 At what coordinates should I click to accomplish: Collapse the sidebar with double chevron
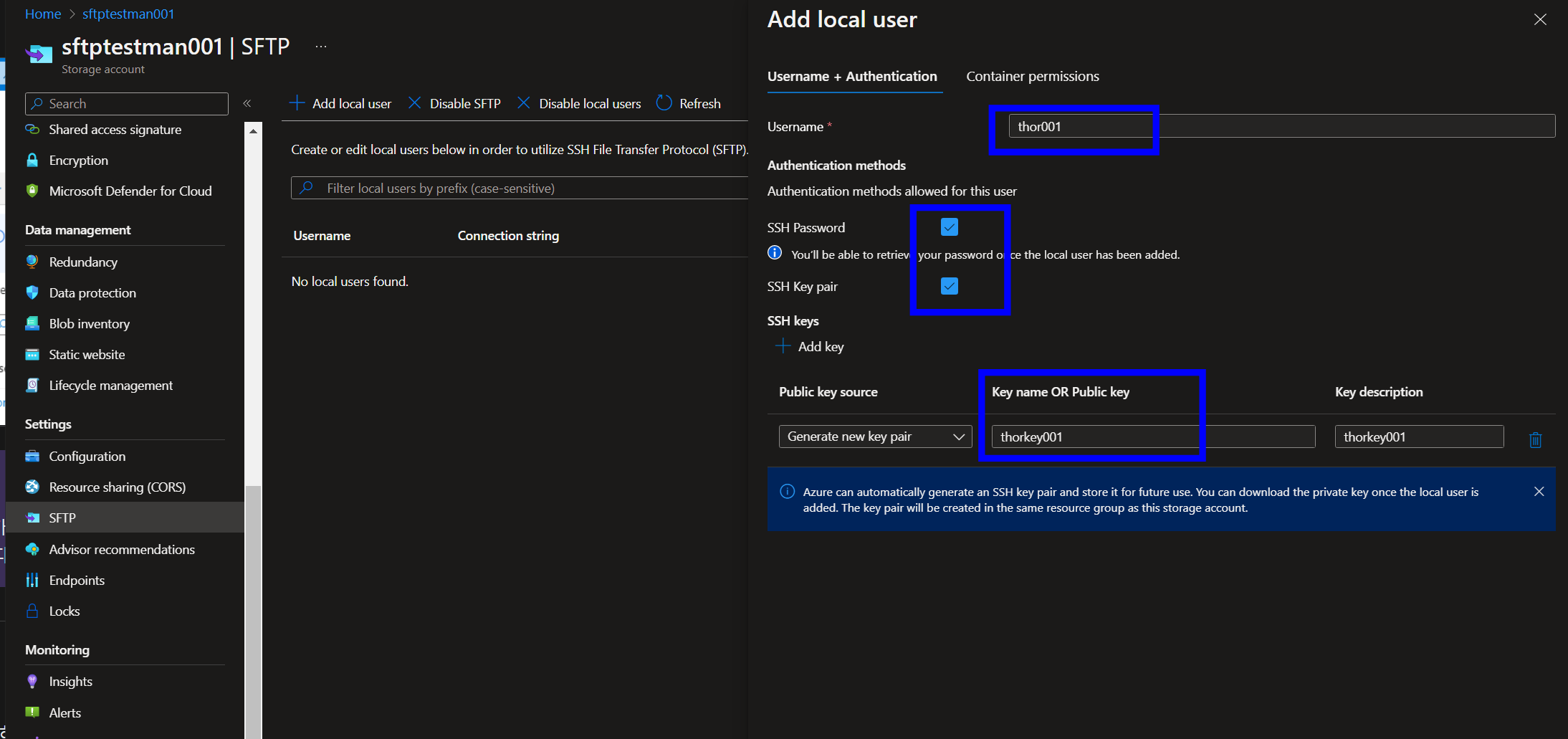247,103
